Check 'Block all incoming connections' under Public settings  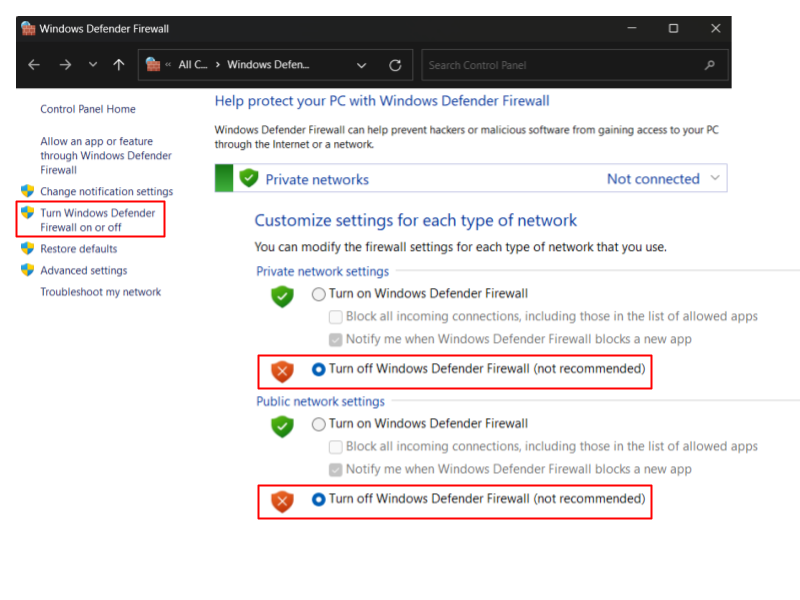[x=336, y=447]
